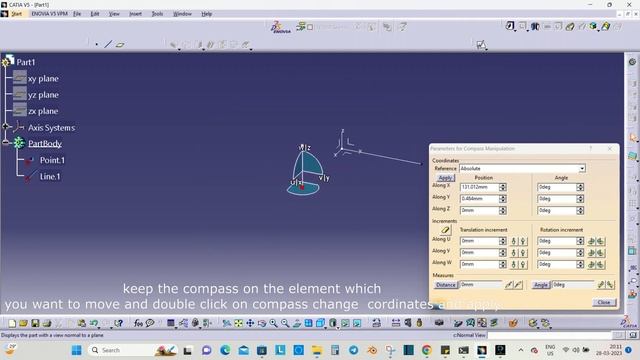Viewport: 640px width, 360px height.
Task: Click the Formula f(x) icon
Action: click(138, 323)
